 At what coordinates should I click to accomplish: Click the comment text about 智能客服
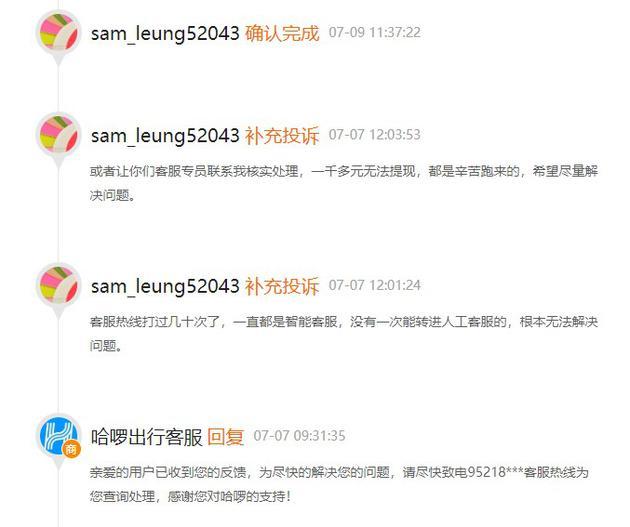click(344, 333)
